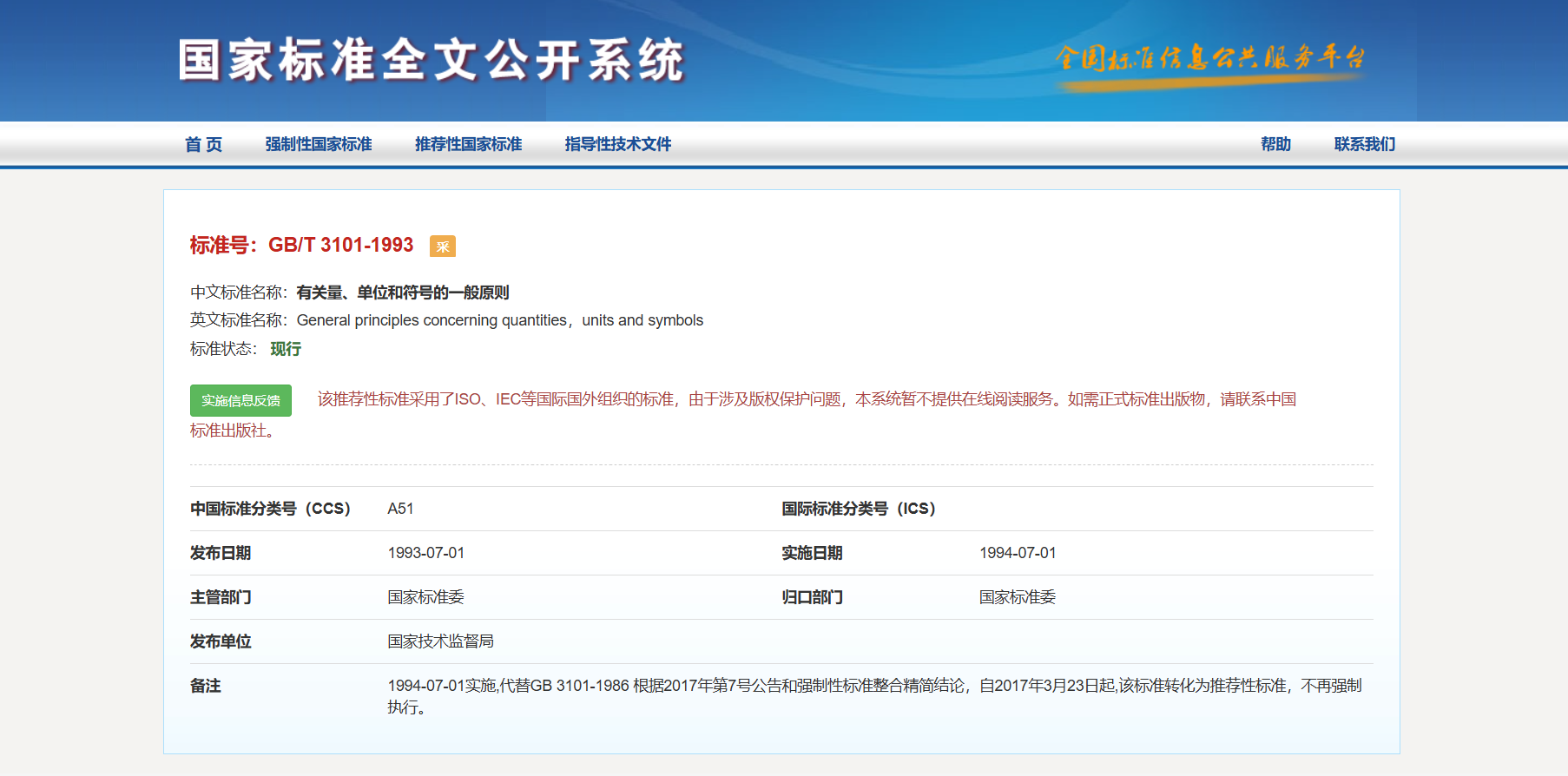Screen dimensions: 1568x776
Task: Click the green 现行 status label
Action: tap(286, 349)
